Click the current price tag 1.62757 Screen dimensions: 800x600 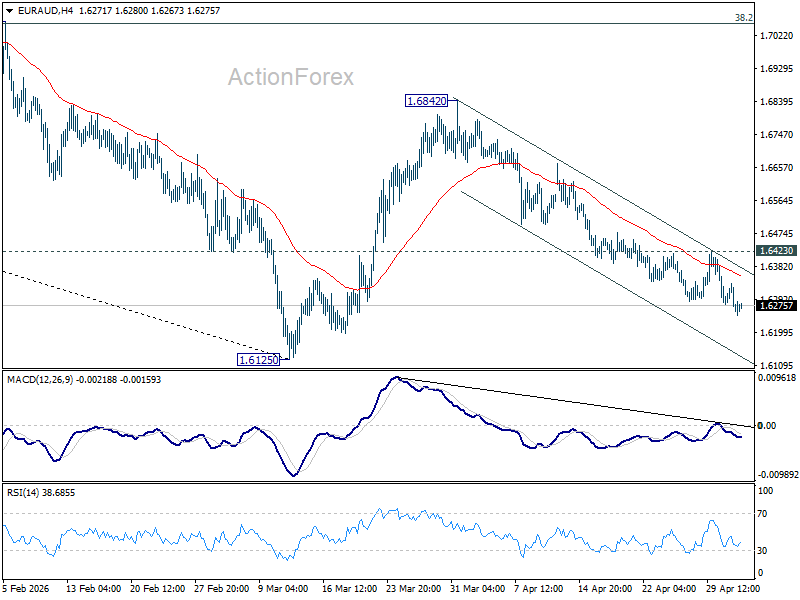[x=777, y=306]
